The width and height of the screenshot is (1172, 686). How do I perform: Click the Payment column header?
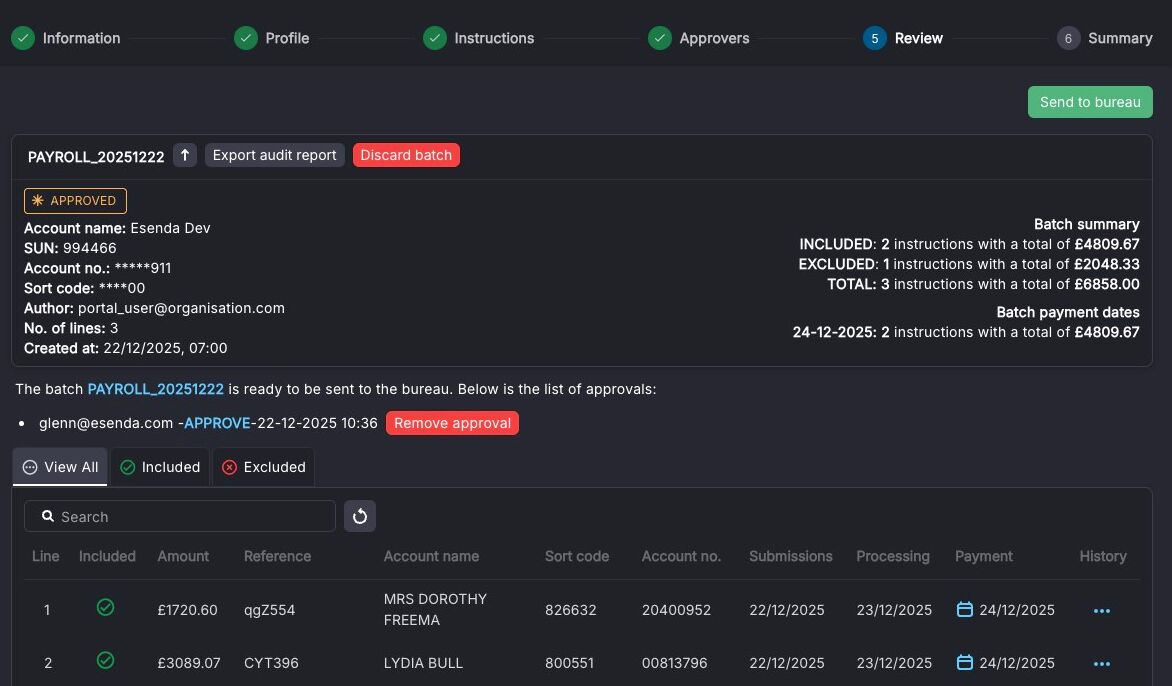tap(984, 557)
